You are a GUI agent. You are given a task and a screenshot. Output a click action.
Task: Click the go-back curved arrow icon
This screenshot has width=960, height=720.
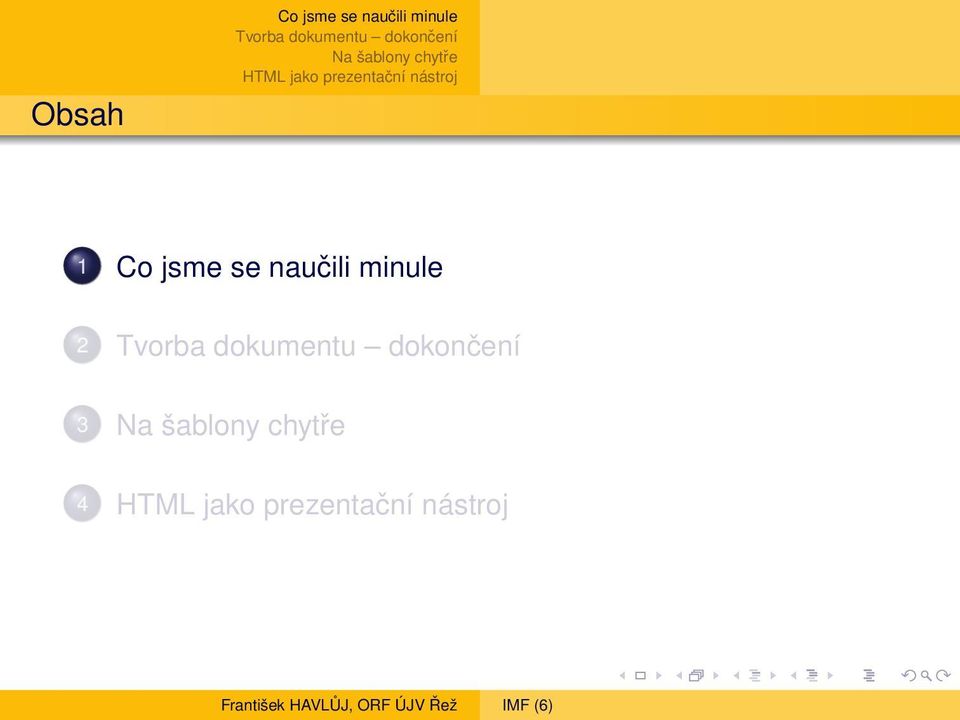coord(909,675)
